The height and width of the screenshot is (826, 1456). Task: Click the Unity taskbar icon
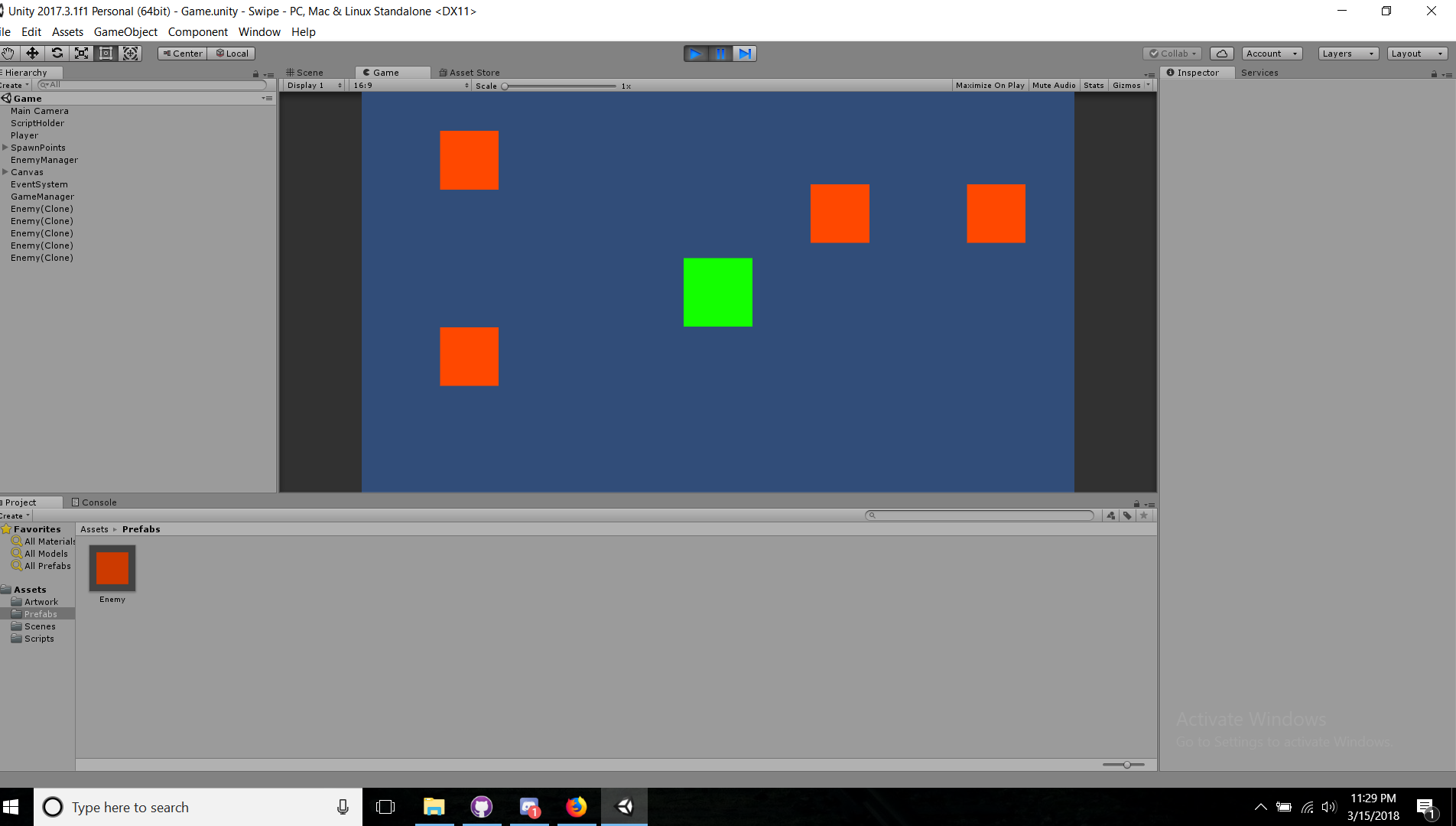point(625,807)
